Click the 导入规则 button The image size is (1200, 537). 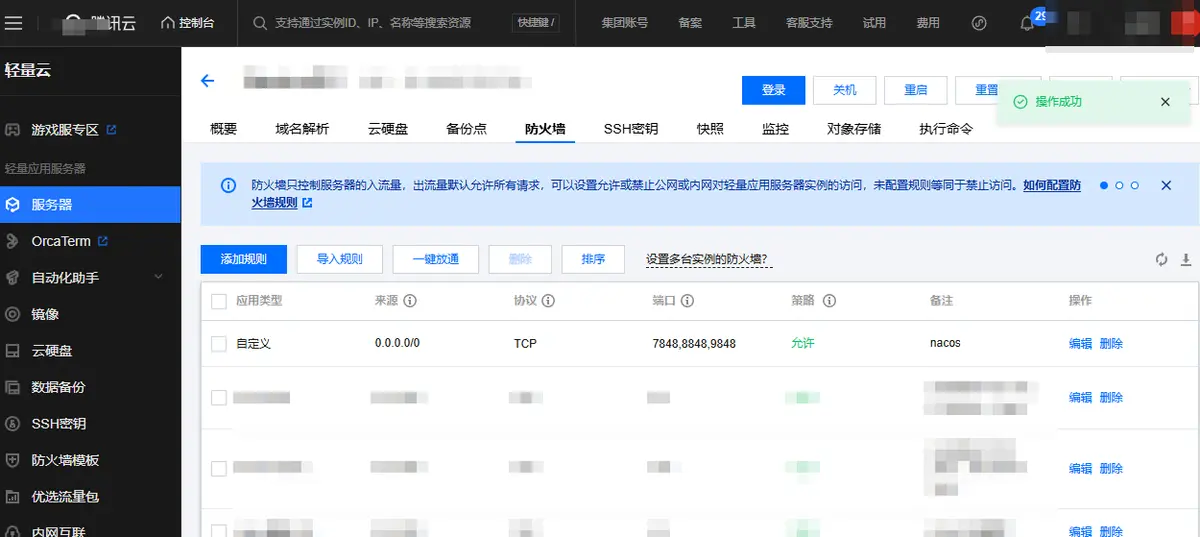340,259
